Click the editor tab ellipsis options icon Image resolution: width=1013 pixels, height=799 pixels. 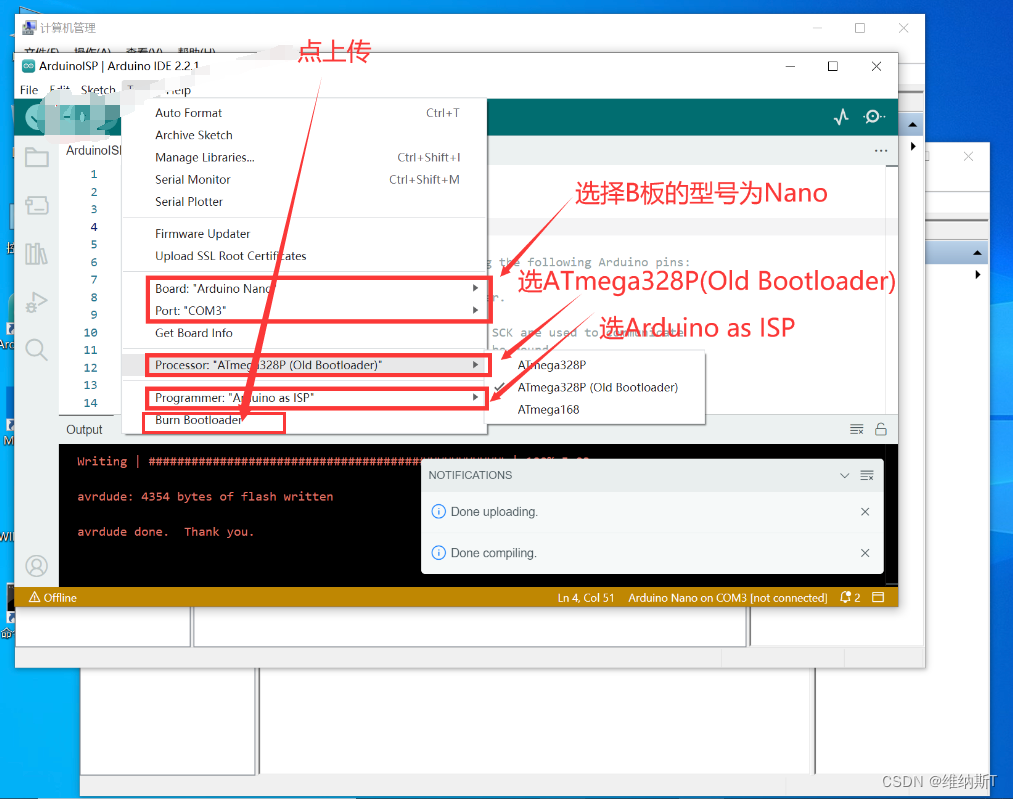[x=881, y=150]
